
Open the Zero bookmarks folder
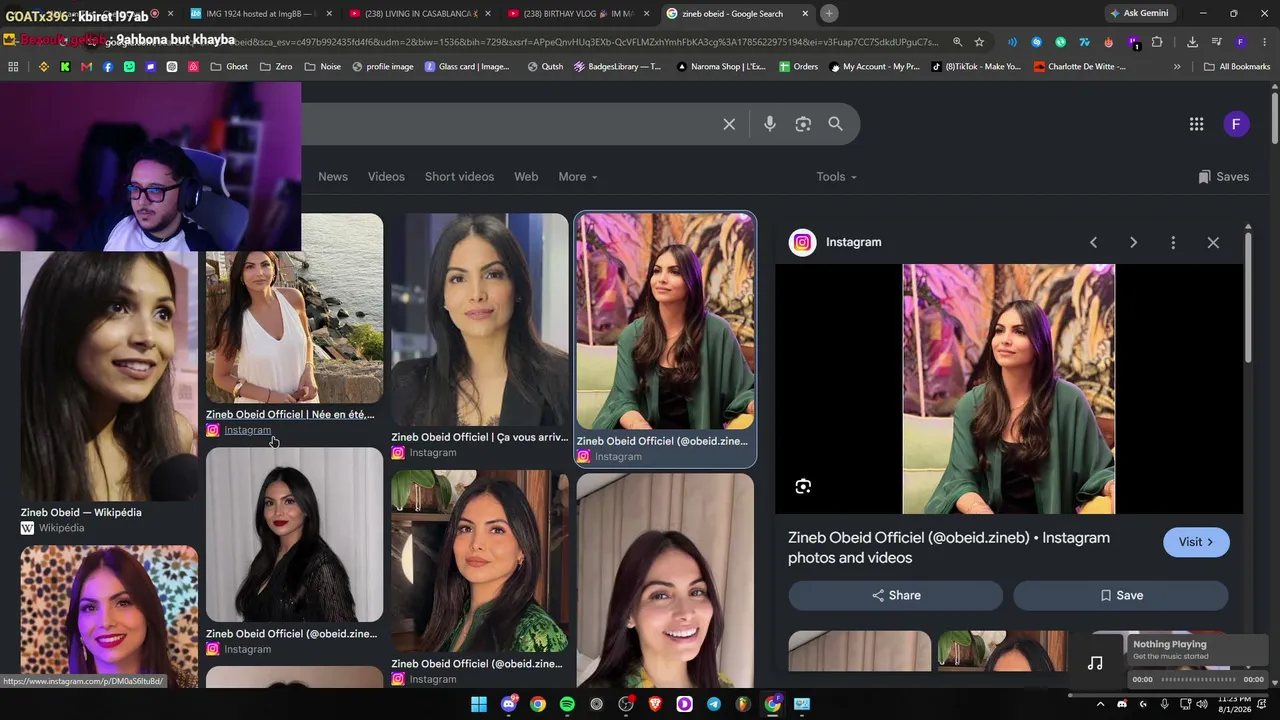(276, 67)
